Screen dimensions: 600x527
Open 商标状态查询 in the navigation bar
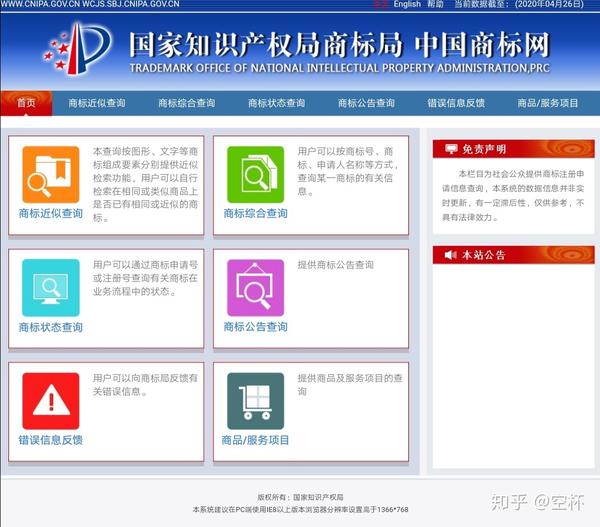click(x=277, y=103)
